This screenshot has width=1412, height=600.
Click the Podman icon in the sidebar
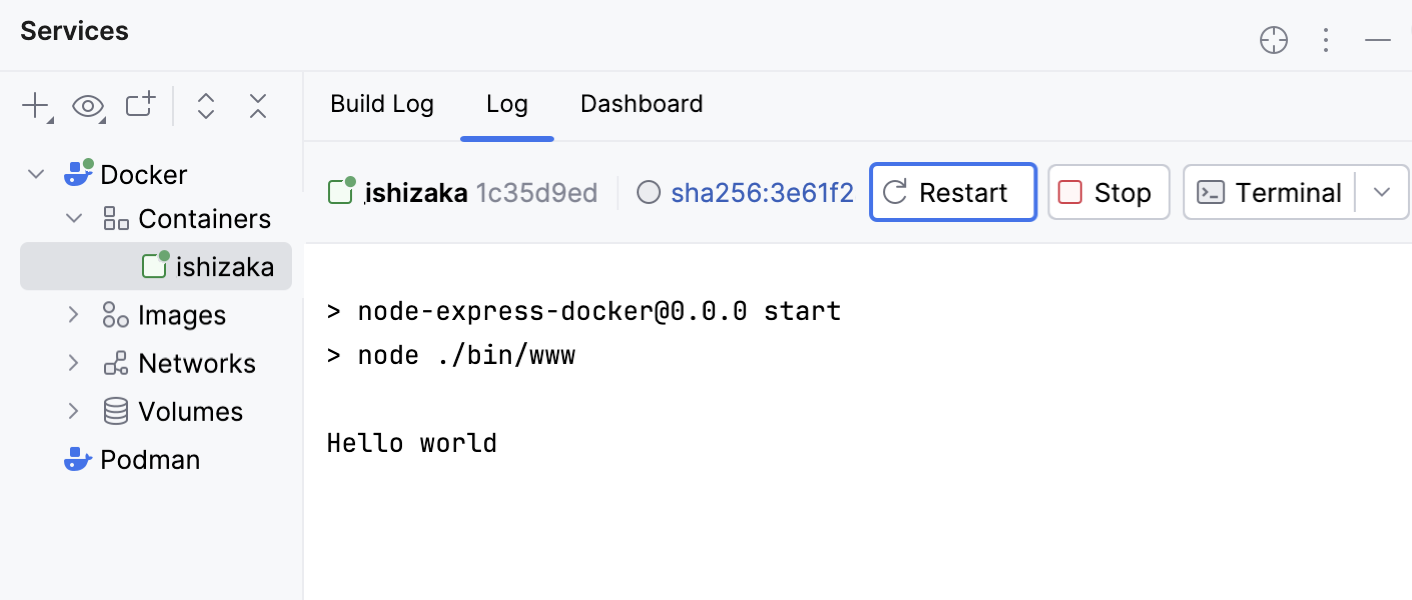[x=77, y=459]
